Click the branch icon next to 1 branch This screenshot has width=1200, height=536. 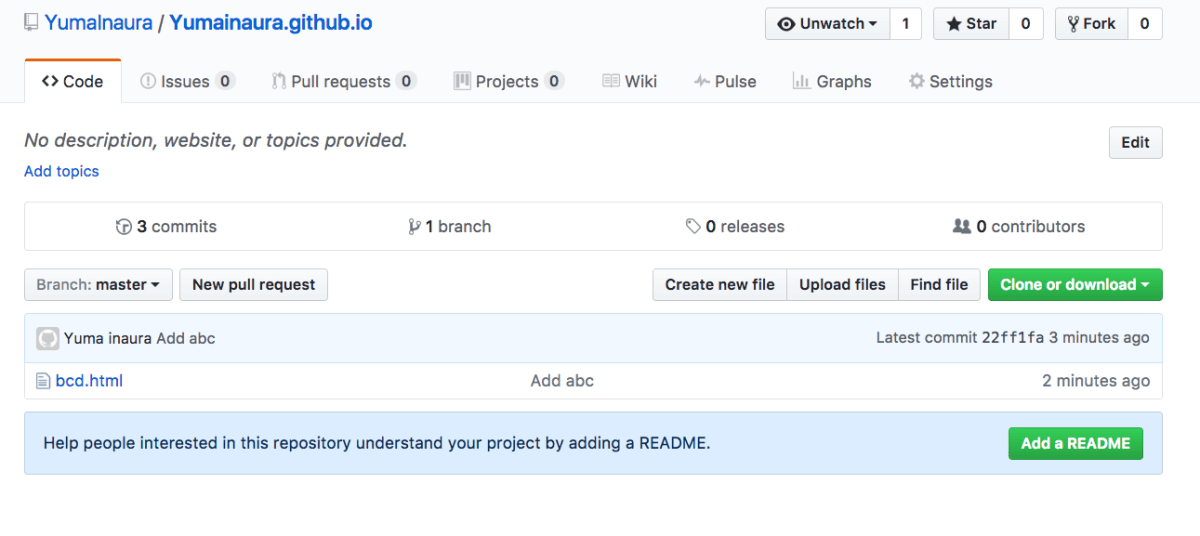point(414,227)
